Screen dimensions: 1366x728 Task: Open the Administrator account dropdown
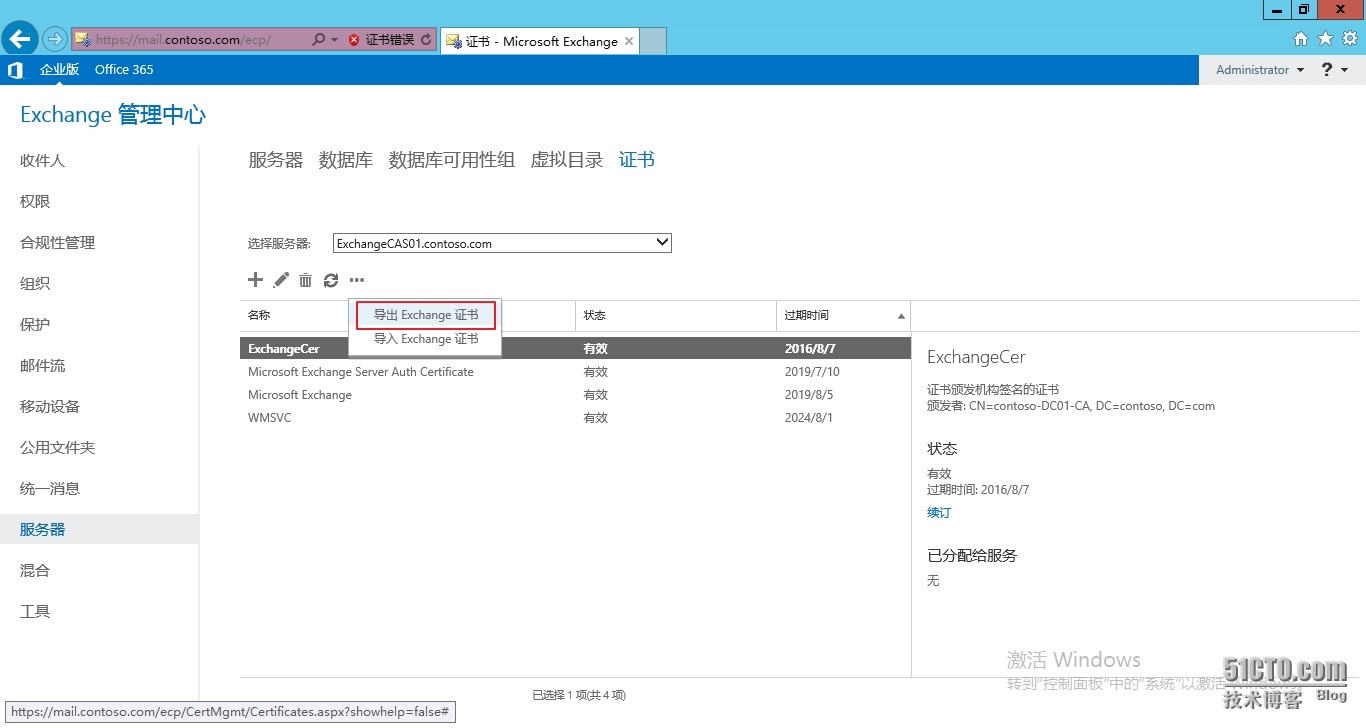coord(1257,69)
